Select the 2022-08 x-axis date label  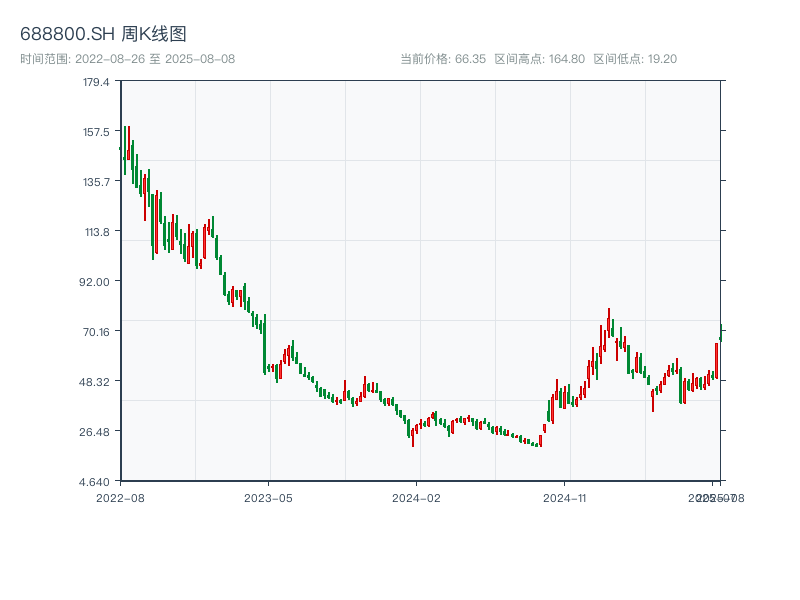pos(120,497)
